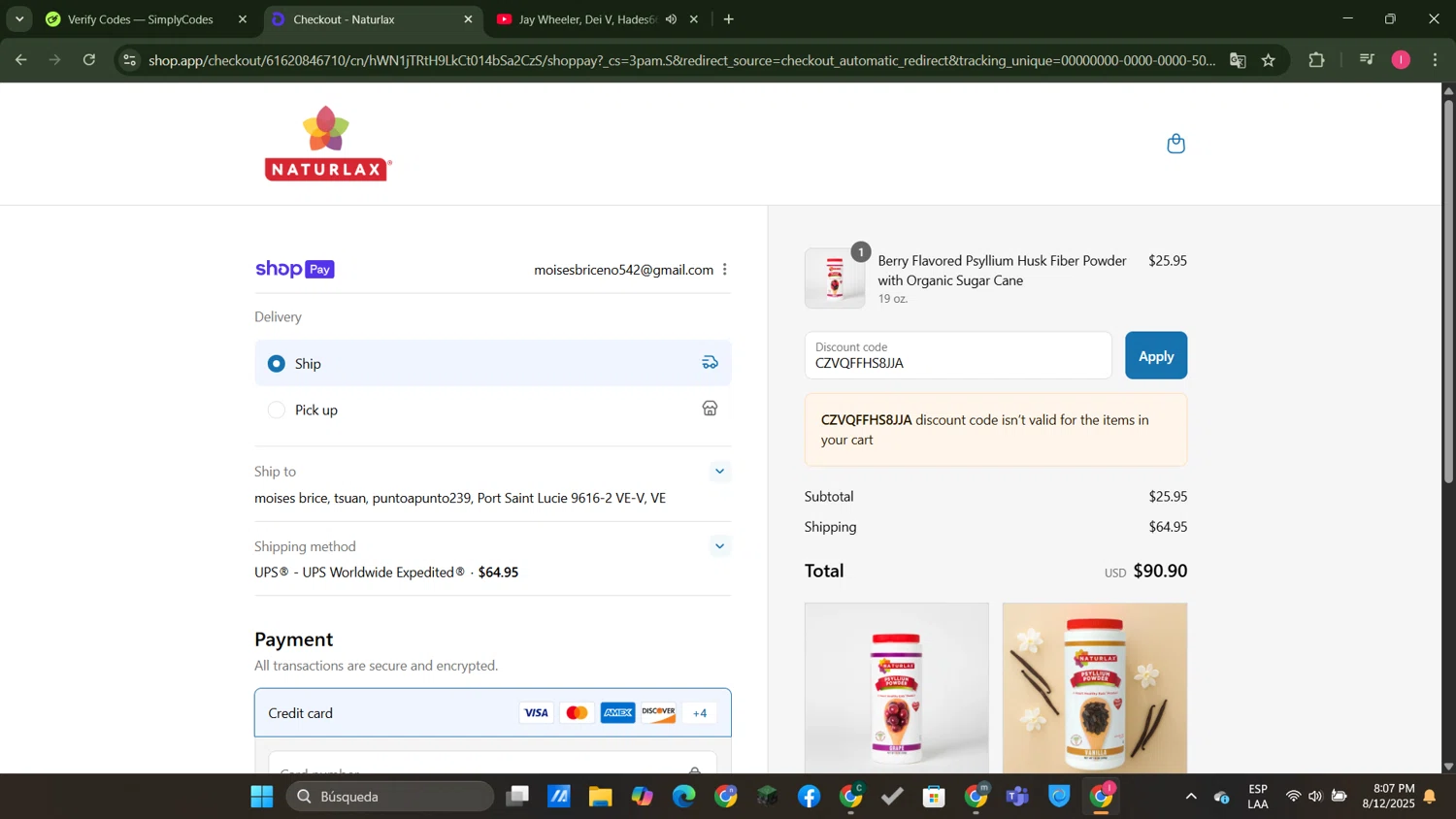Select Credit card payment method

click(x=492, y=713)
